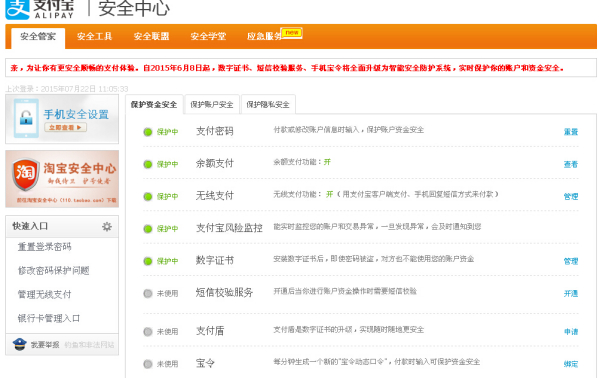Open the 手机安全设置 banner title
This screenshot has height=378, width=600.
[x=76, y=114]
